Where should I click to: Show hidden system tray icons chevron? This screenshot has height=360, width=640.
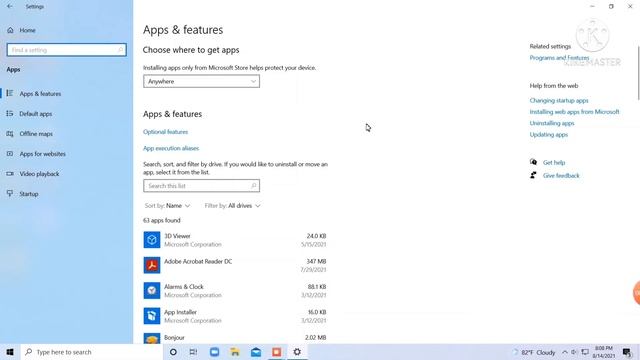pyautogui.click(x=564, y=352)
